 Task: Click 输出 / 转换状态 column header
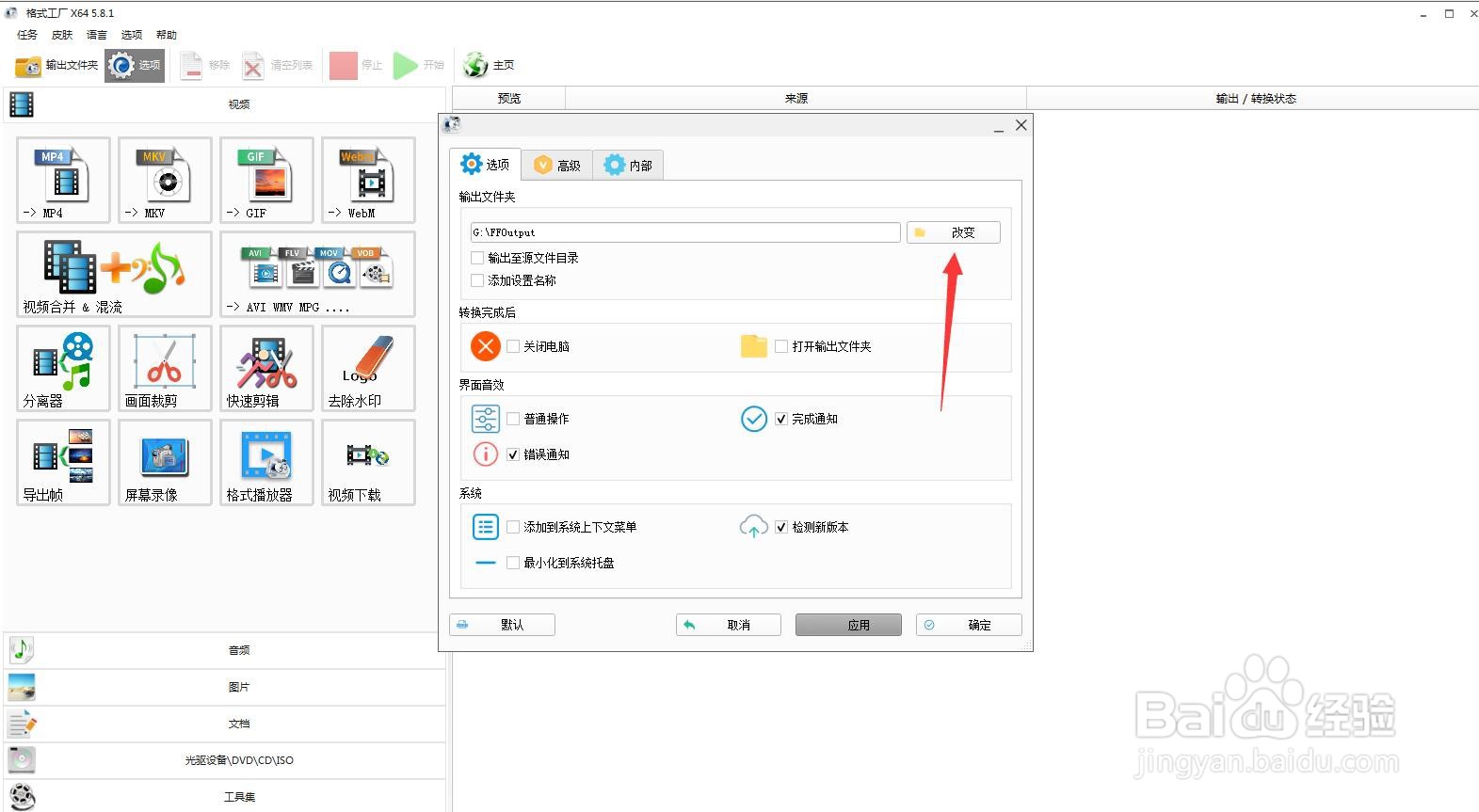pos(1253,98)
